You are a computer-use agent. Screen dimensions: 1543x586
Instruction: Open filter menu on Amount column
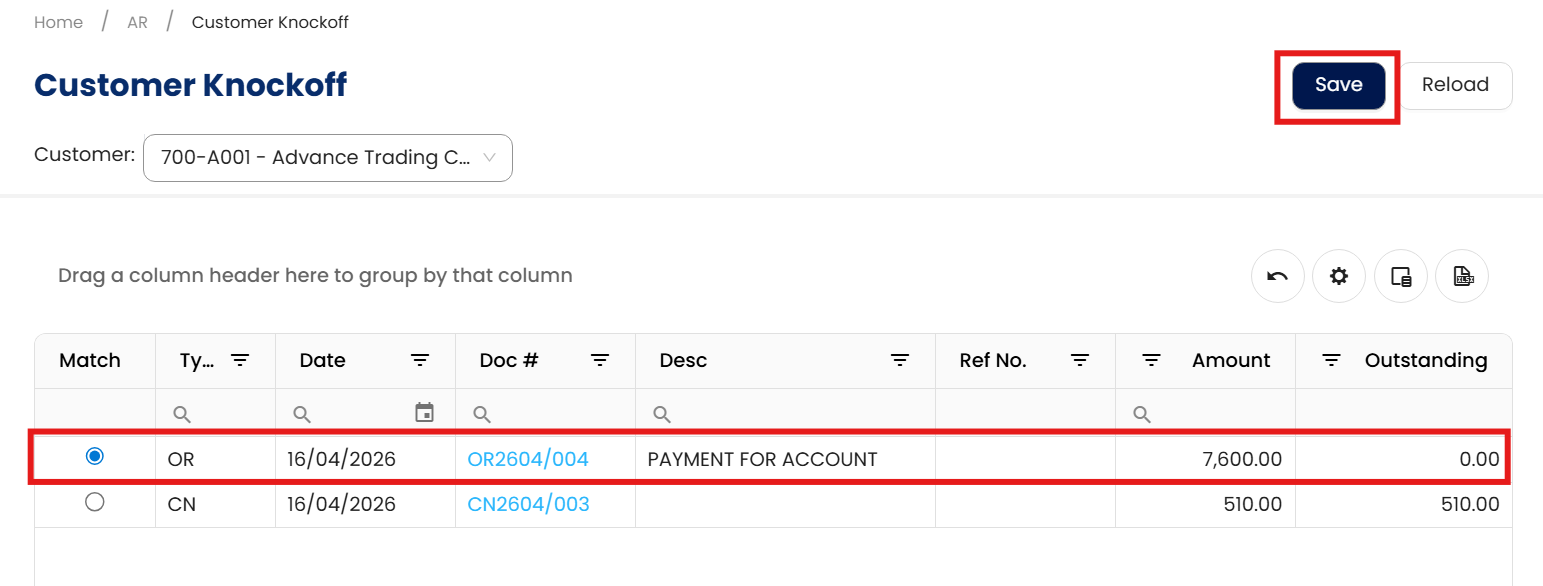click(x=1151, y=361)
